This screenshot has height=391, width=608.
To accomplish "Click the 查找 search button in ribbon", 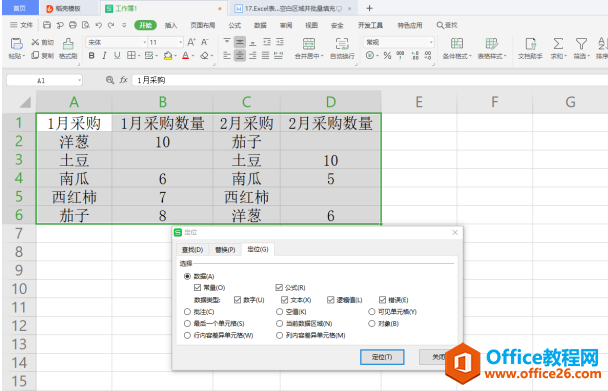I will coord(447,25).
